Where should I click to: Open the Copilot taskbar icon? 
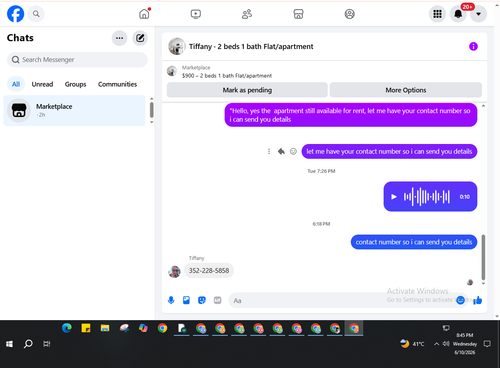143,328
